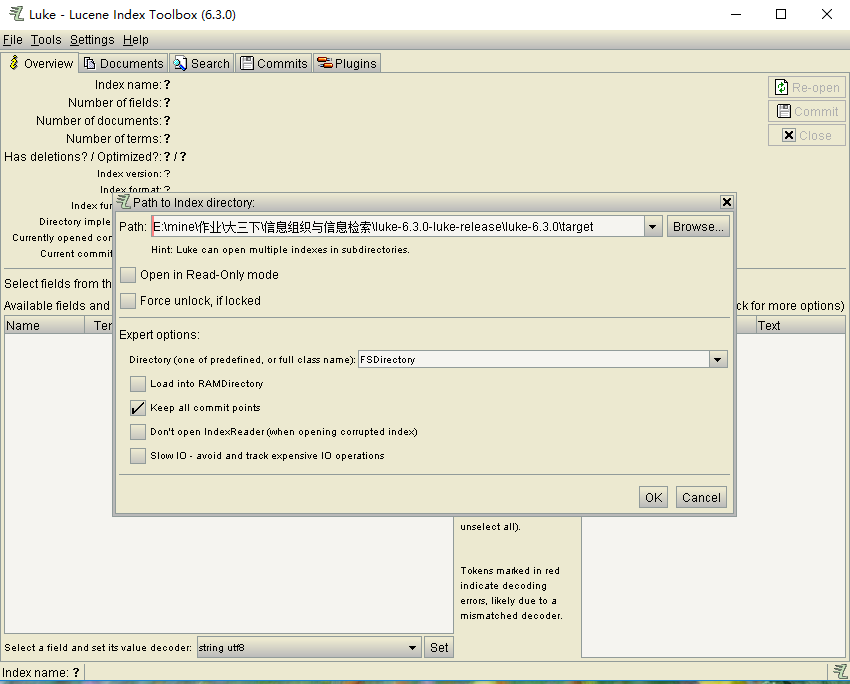The width and height of the screenshot is (850, 684).
Task: Click the Close index button
Action: click(x=807, y=135)
